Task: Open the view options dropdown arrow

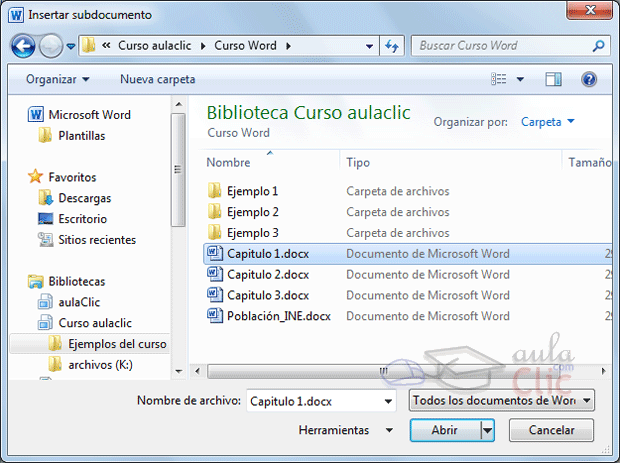Action: pyautogui.click(x=520, y=79)
